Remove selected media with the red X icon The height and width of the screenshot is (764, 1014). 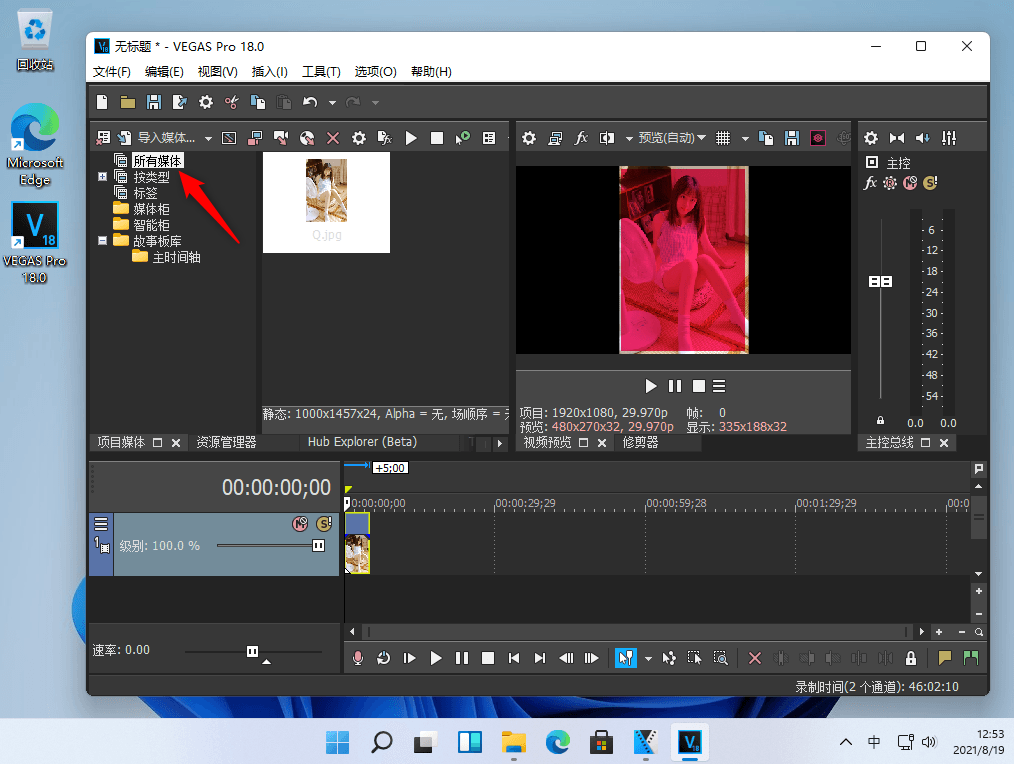point(333,138)
